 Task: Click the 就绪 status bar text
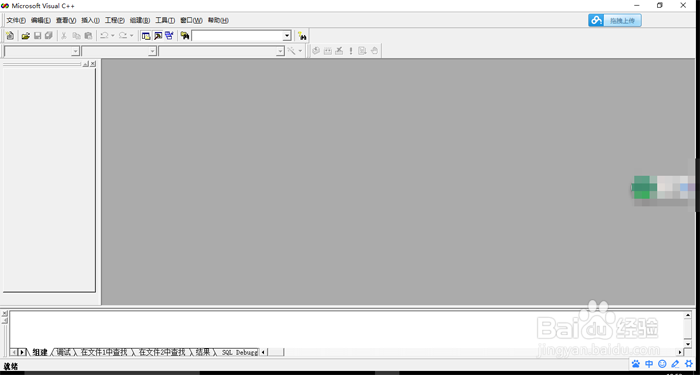tap(11, 366)
